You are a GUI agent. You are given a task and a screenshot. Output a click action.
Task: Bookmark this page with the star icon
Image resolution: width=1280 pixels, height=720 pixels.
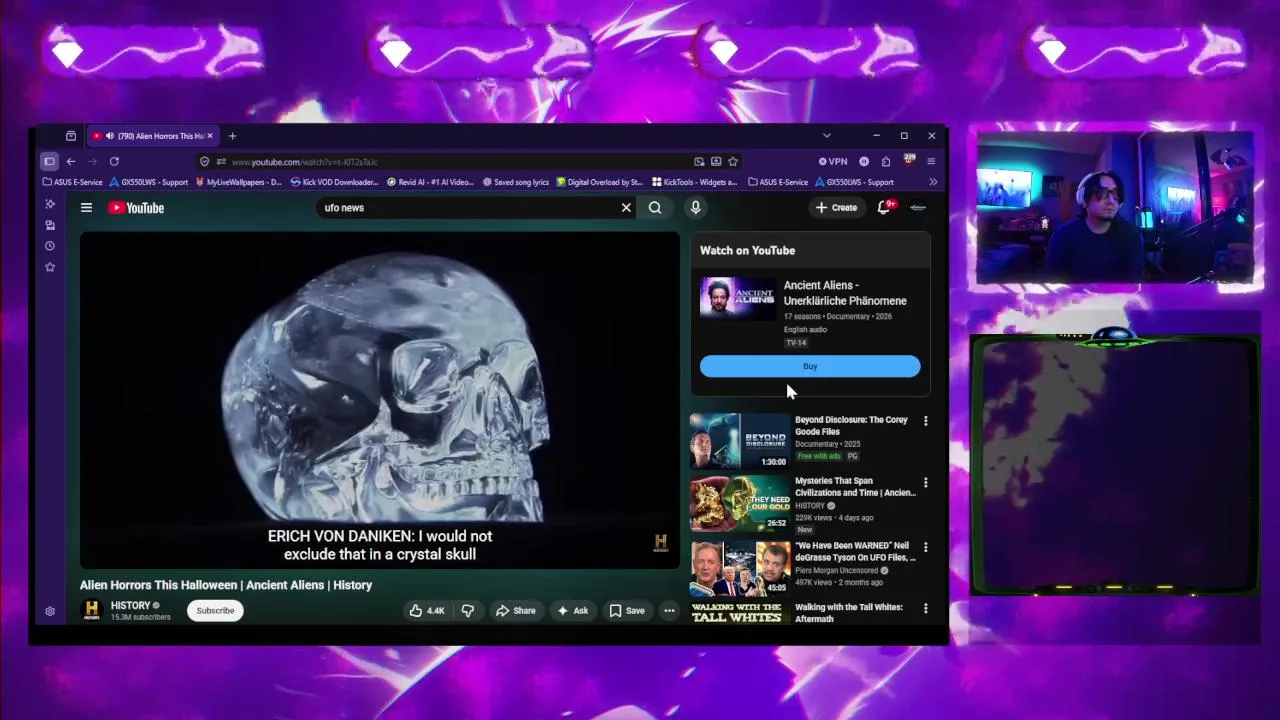[733, 161]
